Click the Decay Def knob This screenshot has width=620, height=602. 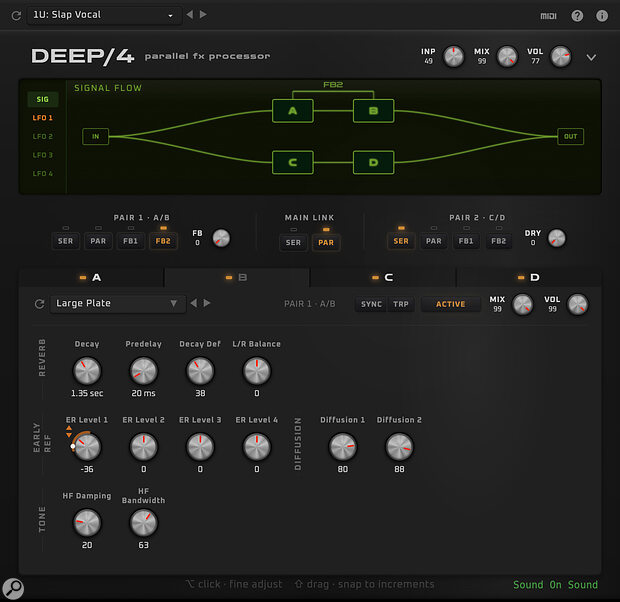(200, 371)
